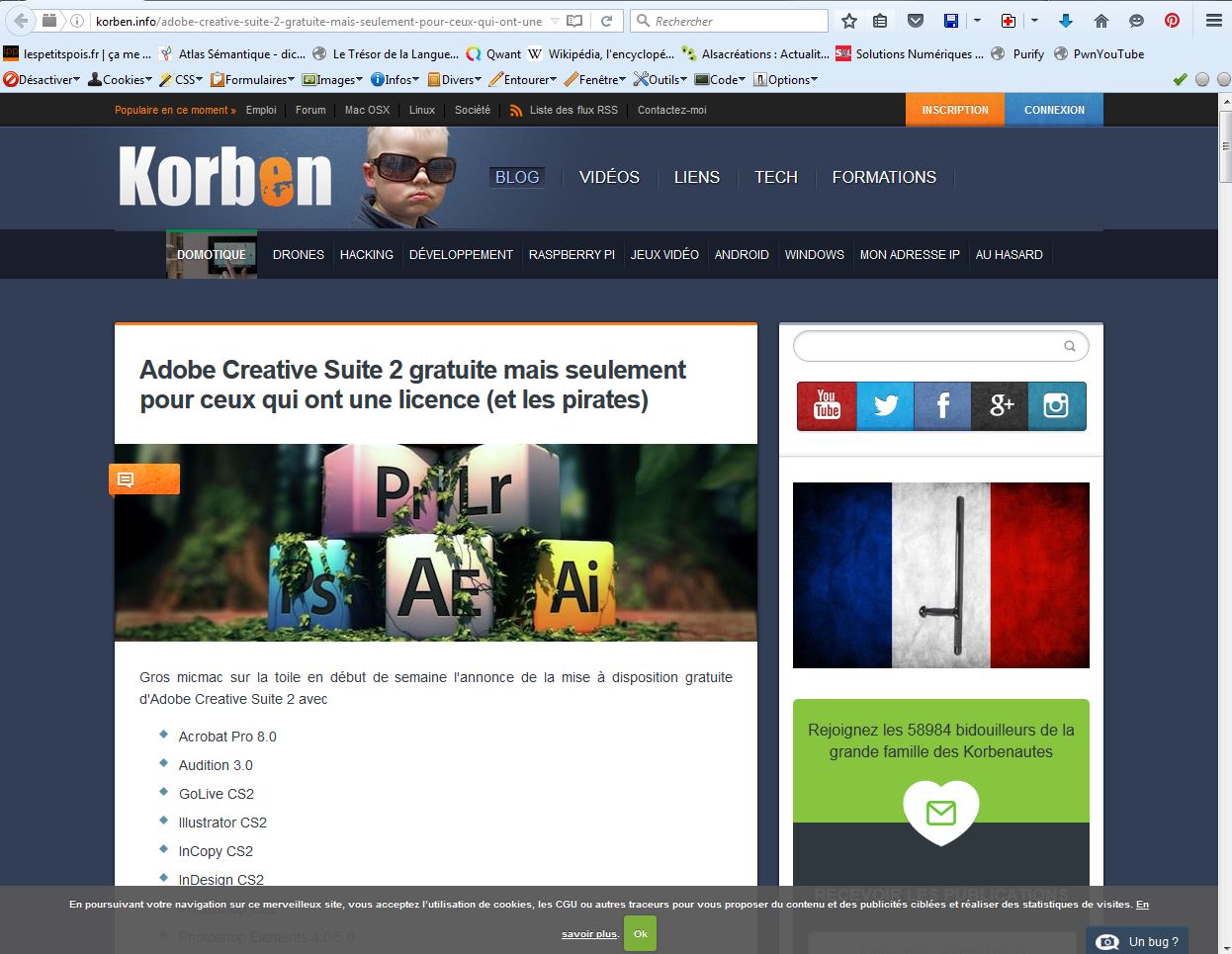Open the HACKING category menu item

[x=366, y=254]
